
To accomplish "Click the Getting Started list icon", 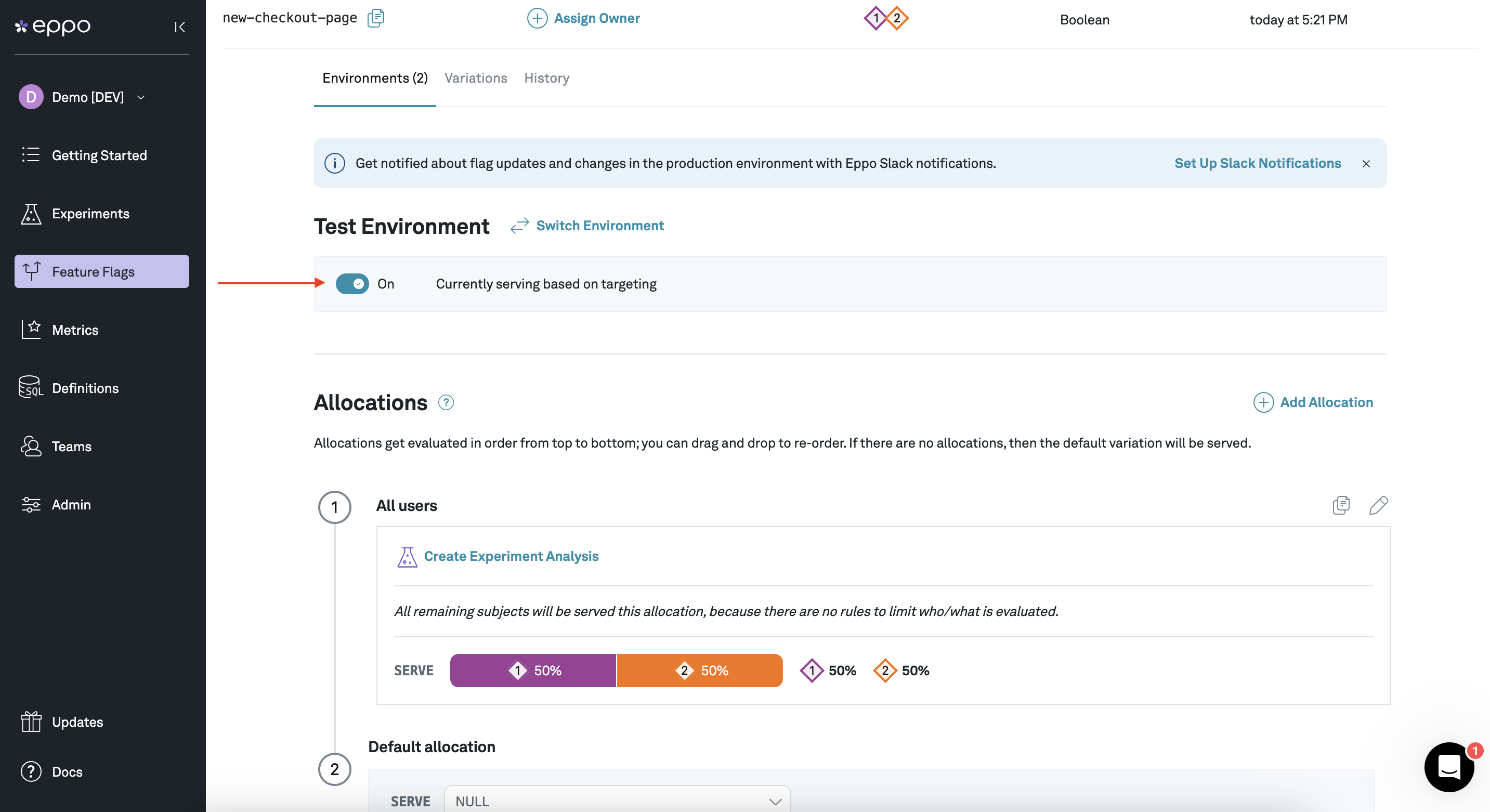I will pos(31,154).
